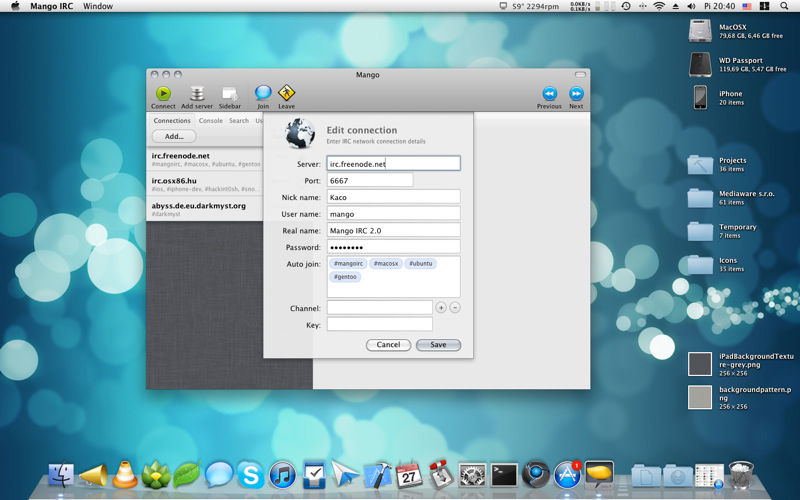This screenshot has width=800, height=500.
Task: Select the #ubuntu auto join token
Action: coord(421,263)
